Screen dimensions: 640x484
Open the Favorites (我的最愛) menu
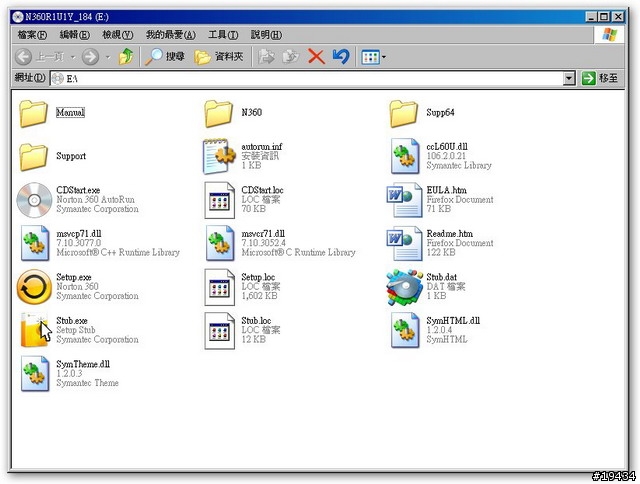click(x=171, y=35)
